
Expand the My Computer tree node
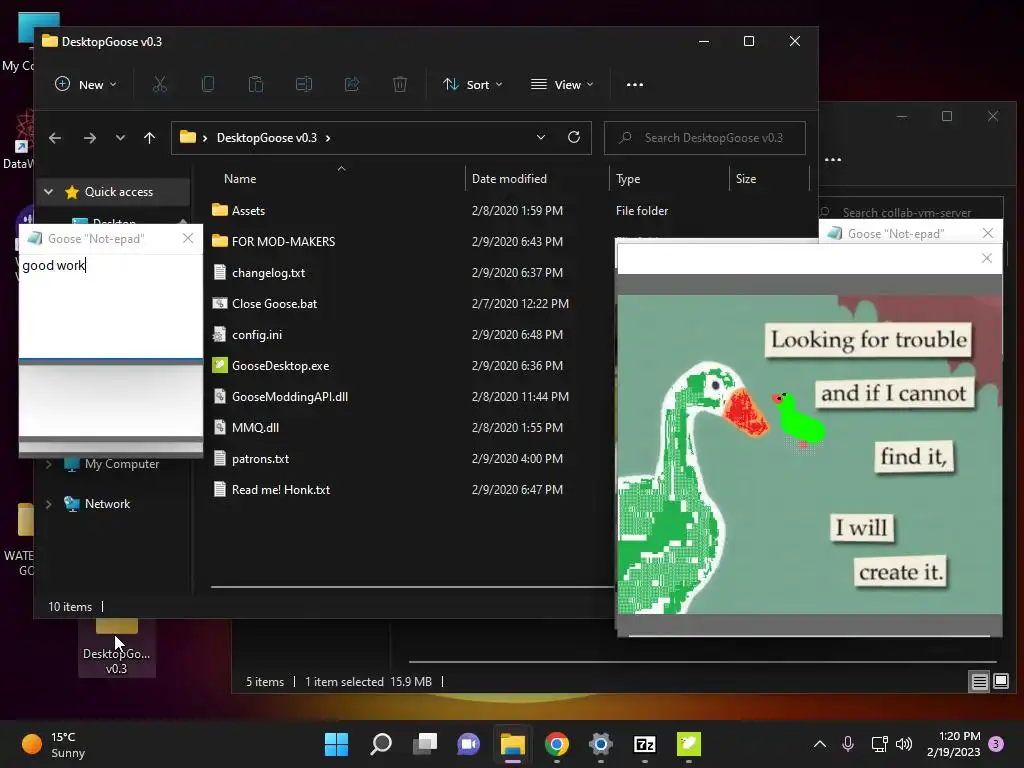coord(48,464)
